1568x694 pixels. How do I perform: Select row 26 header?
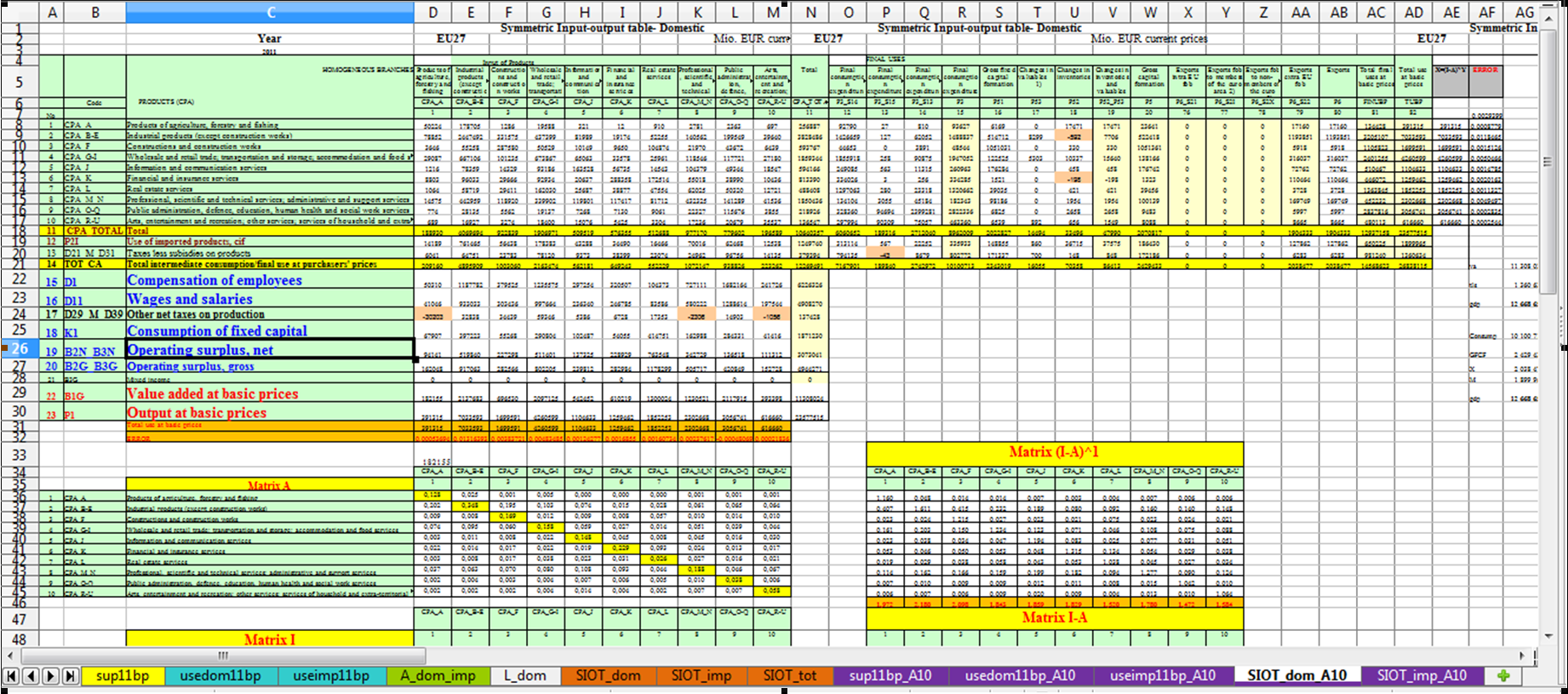click(20, 349)
